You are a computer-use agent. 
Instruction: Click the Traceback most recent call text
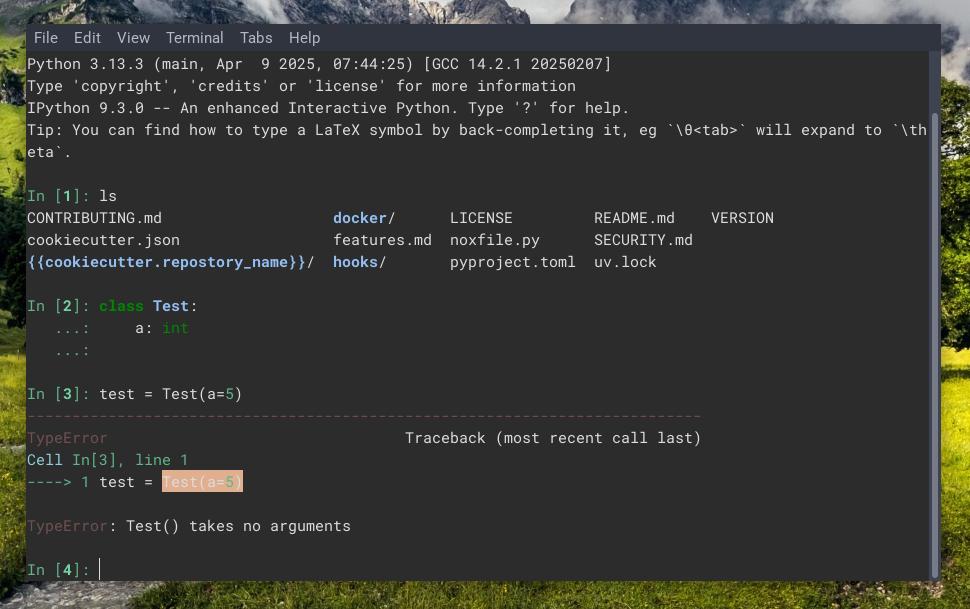tap(553, 437)
